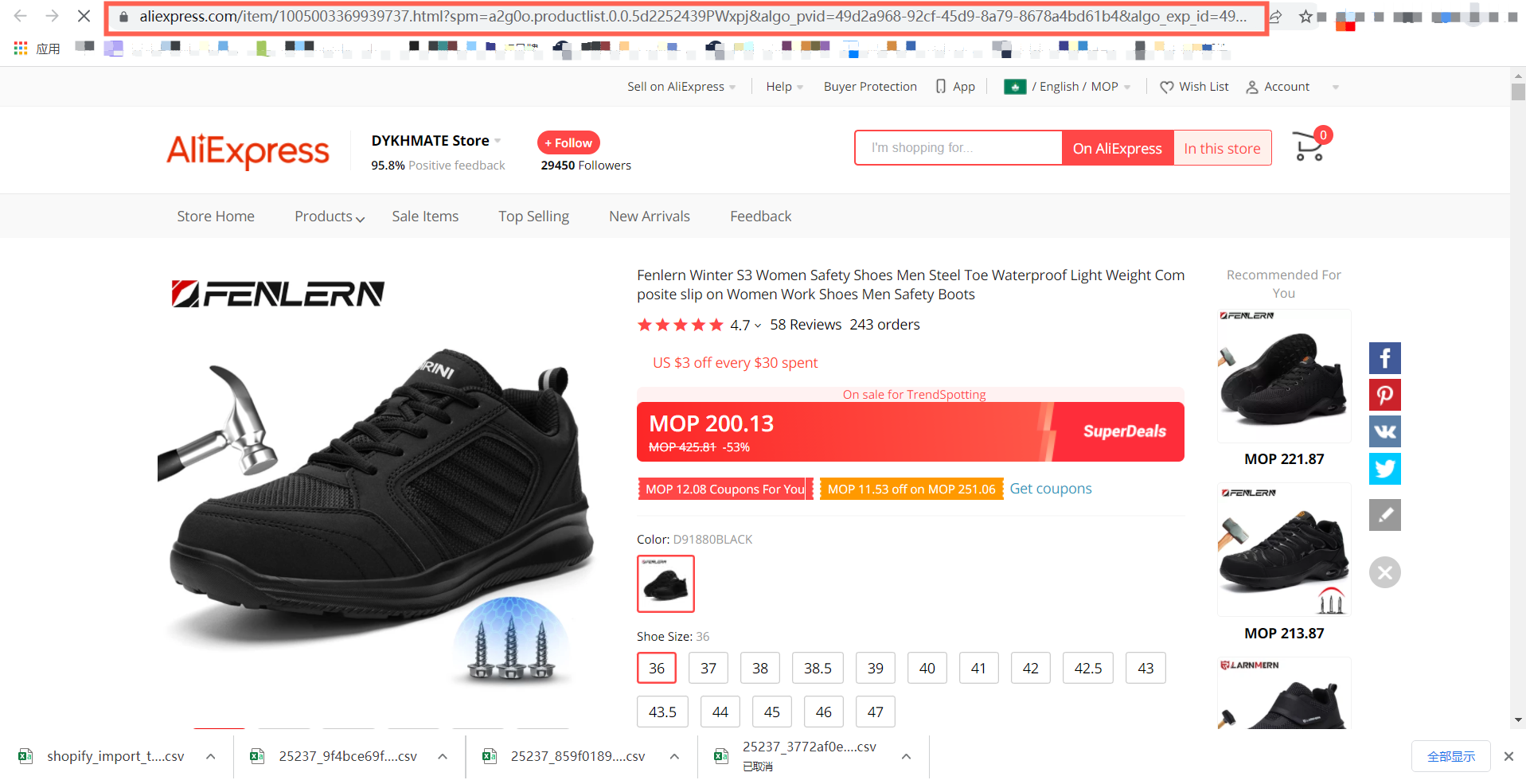Screen dimensions: 1526x784
Task: Search On AliExpress button
Action: click(x=1118, y=148)
